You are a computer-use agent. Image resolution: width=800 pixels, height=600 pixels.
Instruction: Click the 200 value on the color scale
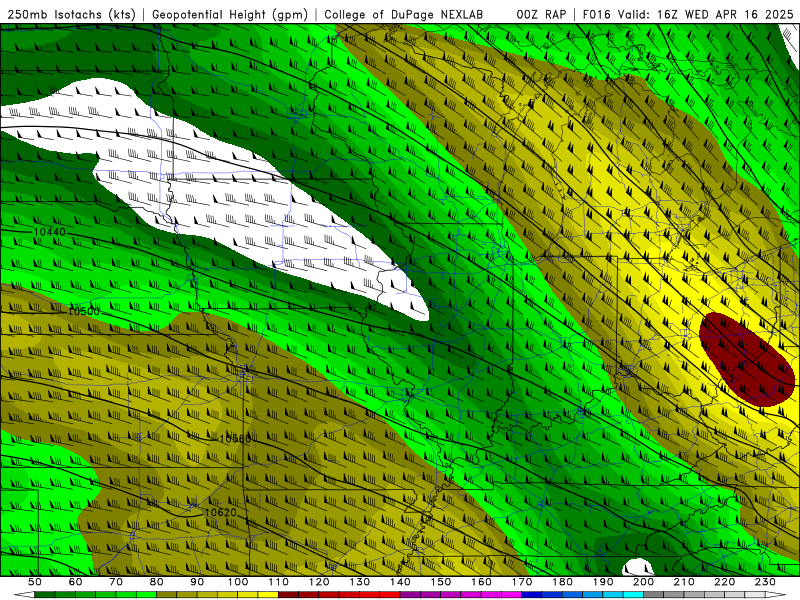coord(644,582)
